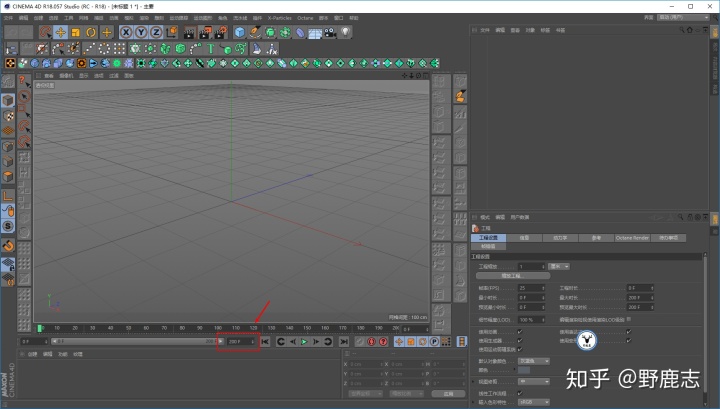Image resolution: width=720 pixels, height=409 pixels.
Task: Click the Apply button in Coordinates panel
Action: click(x=449, y=394)
